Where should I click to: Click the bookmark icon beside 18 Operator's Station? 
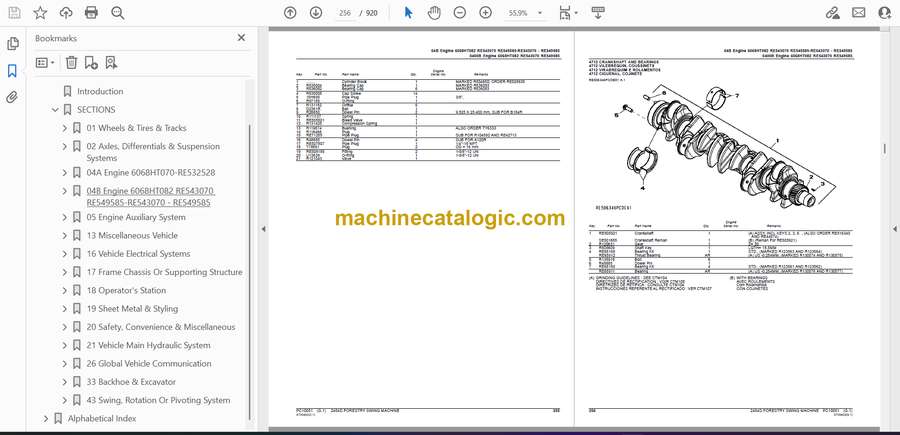76,290
